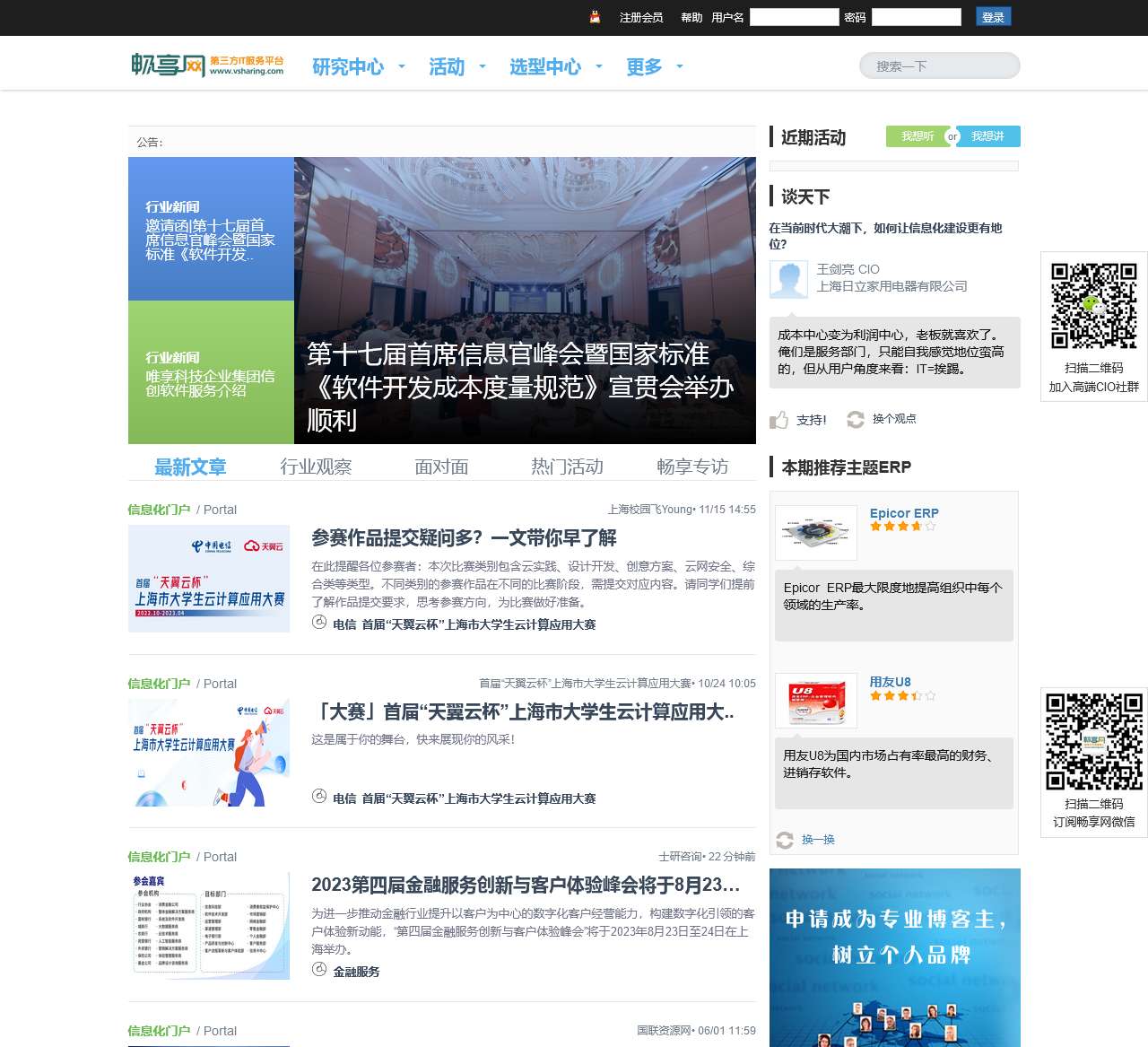Image resolution: width=1148 pixels, height=1047 pixels.
Task: Click the 换个观点 link
Action: 894,419
